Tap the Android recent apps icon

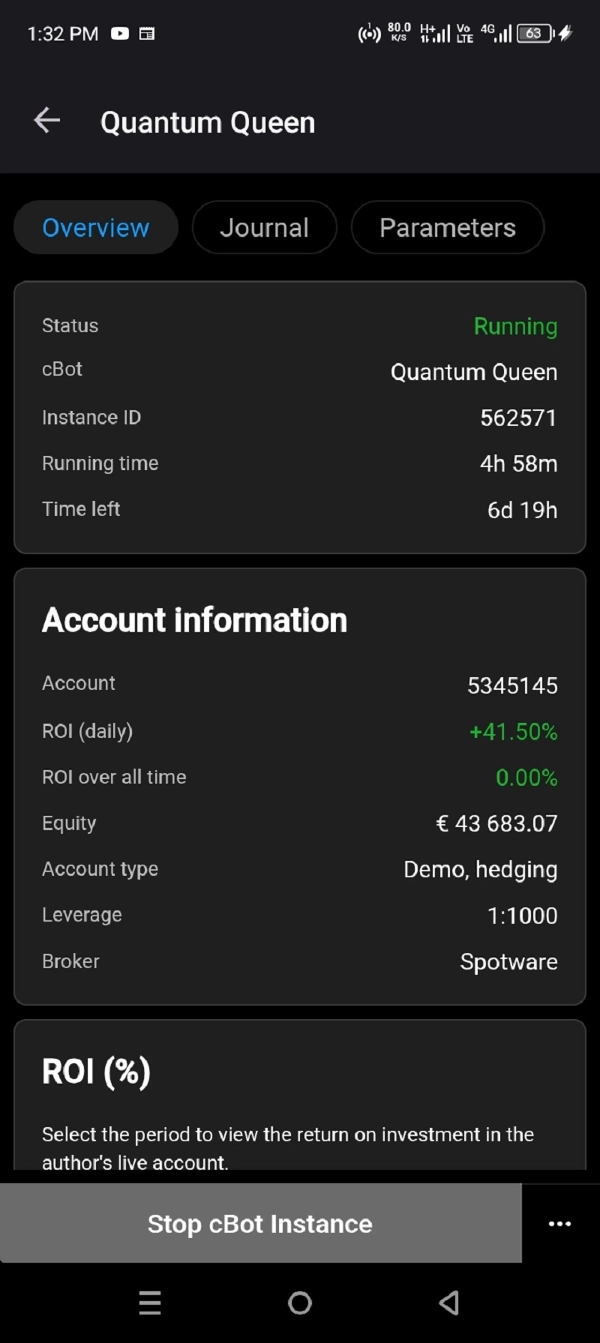pos(150,1302)
